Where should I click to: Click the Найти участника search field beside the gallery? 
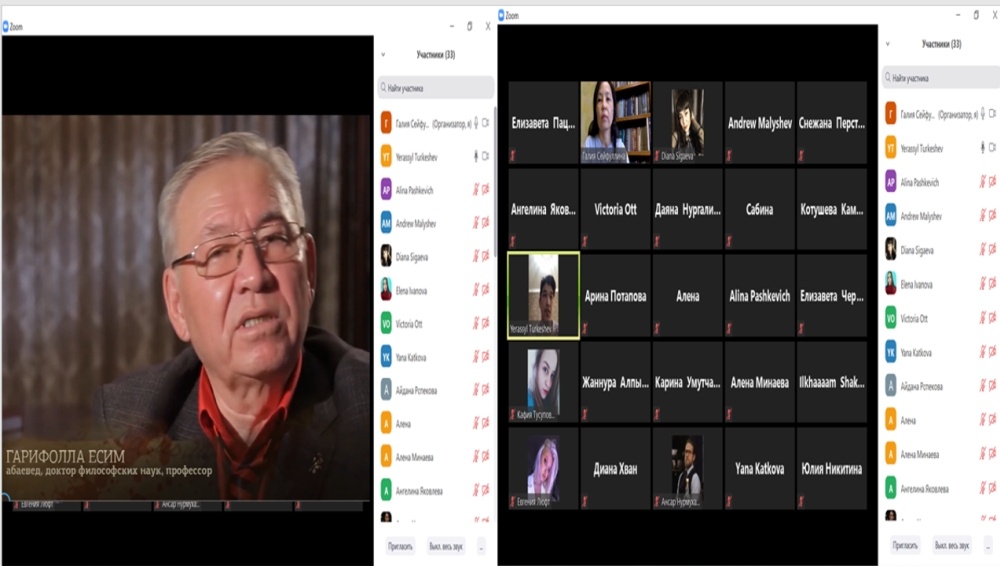point(940,77)
